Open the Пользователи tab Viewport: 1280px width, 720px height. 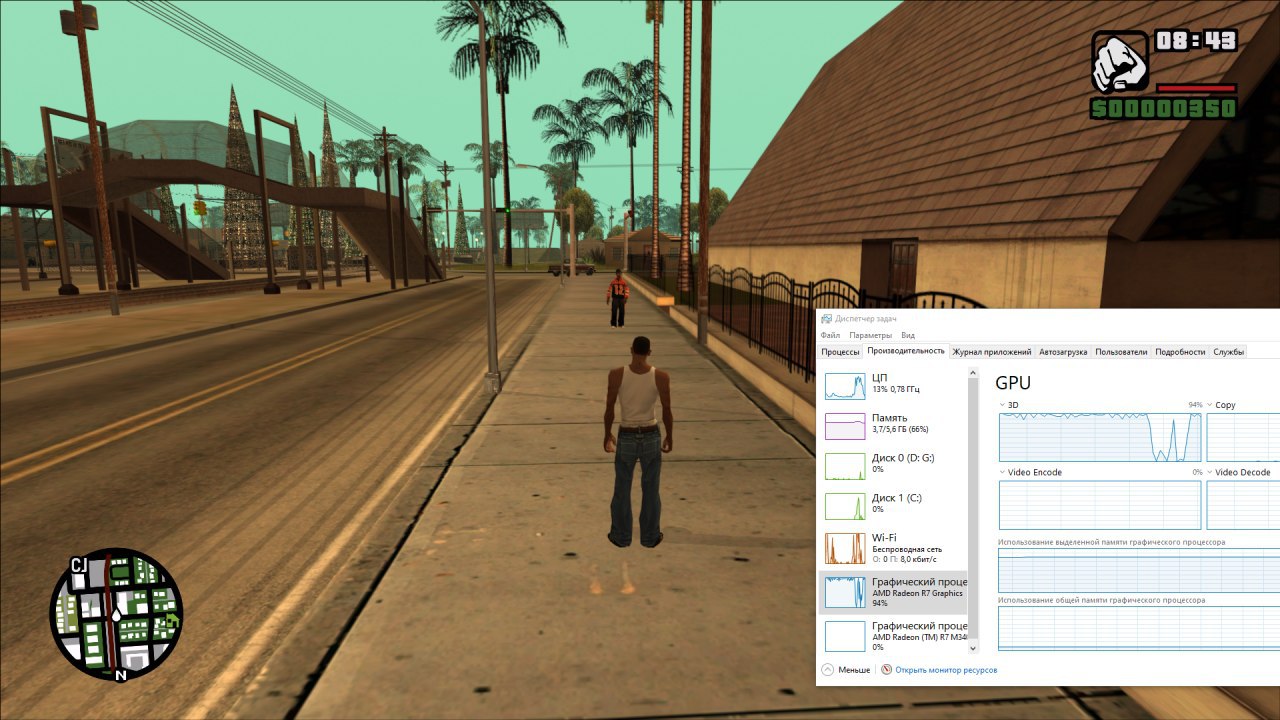click(1121, 352)
